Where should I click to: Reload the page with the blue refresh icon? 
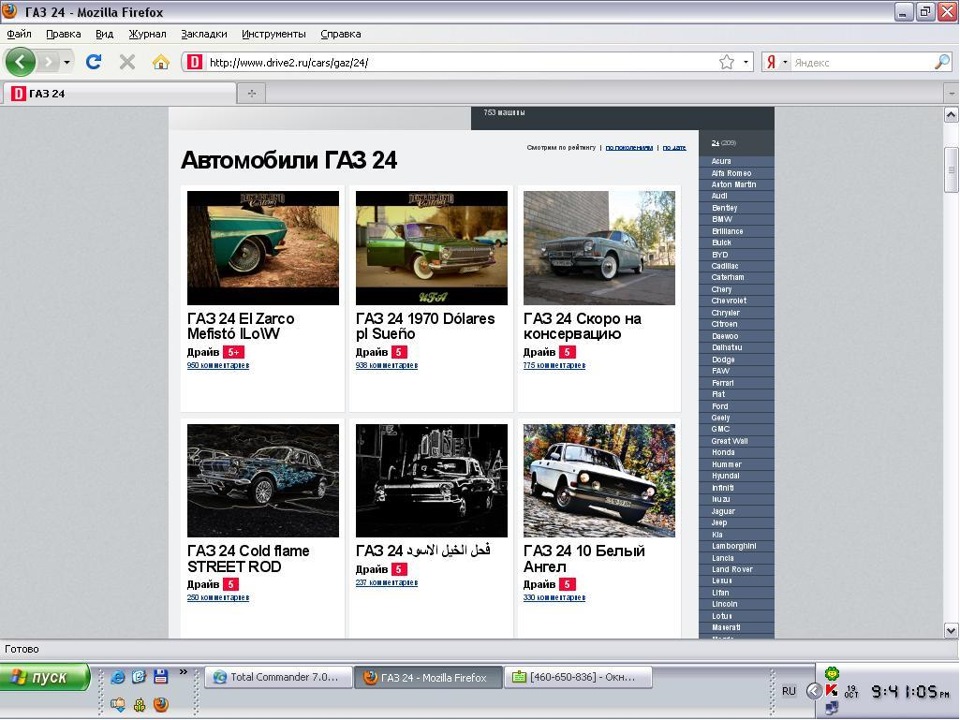click(94, 62)
